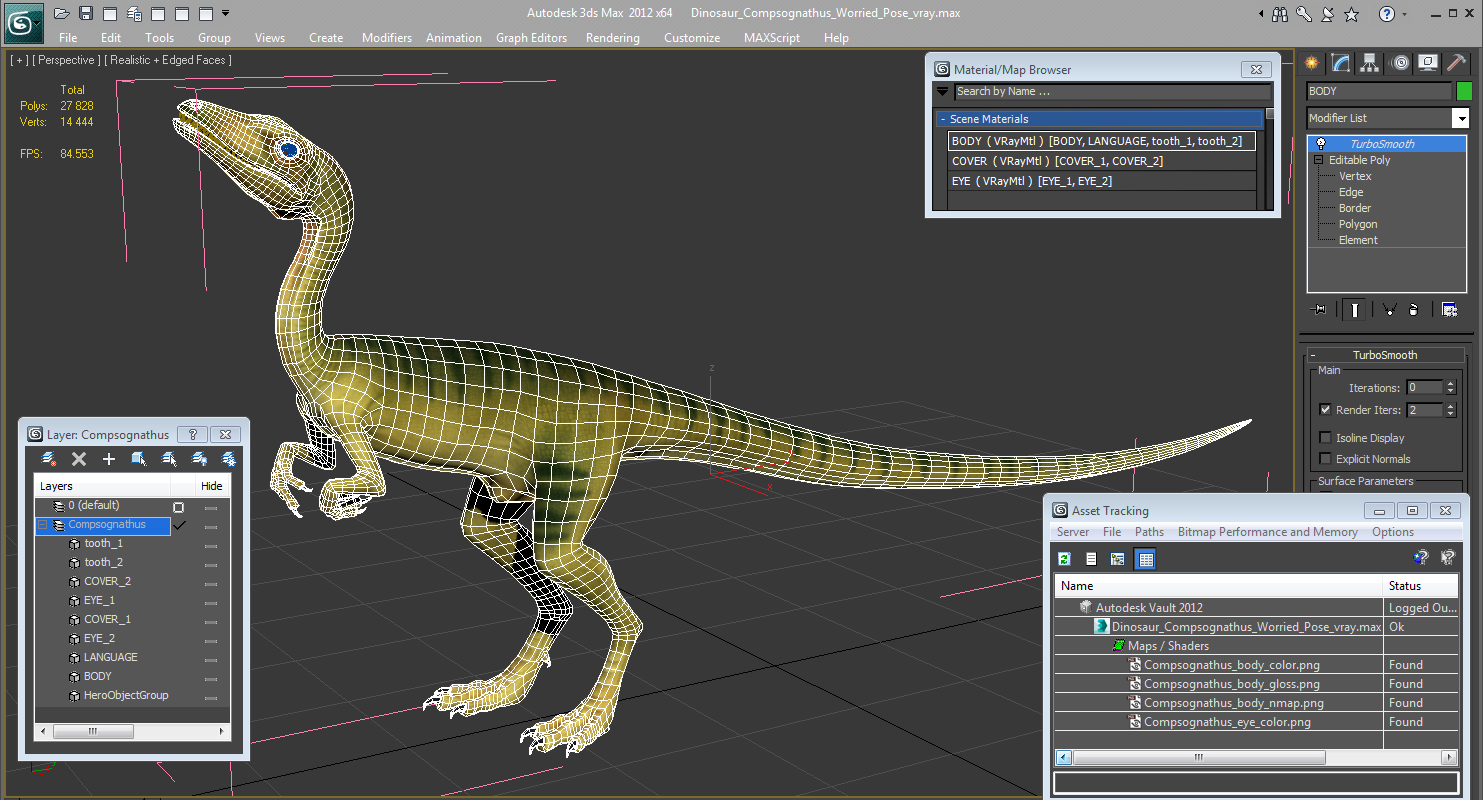Open the File menu

click(x=68, y=38)
